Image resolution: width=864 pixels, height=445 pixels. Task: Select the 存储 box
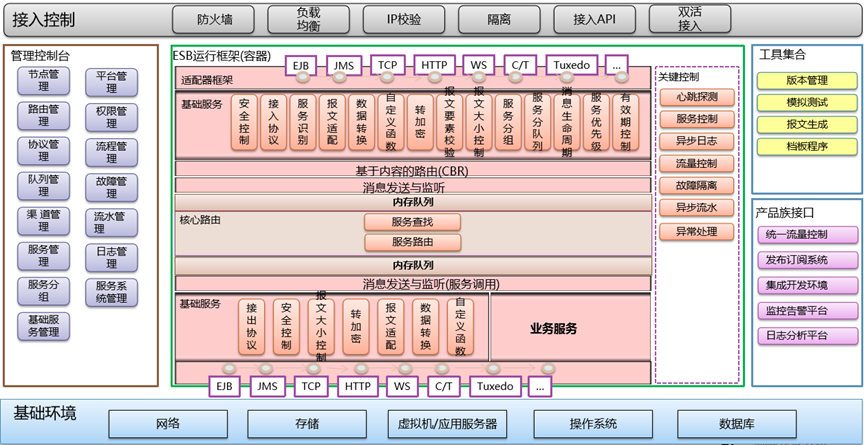[307, 424]
